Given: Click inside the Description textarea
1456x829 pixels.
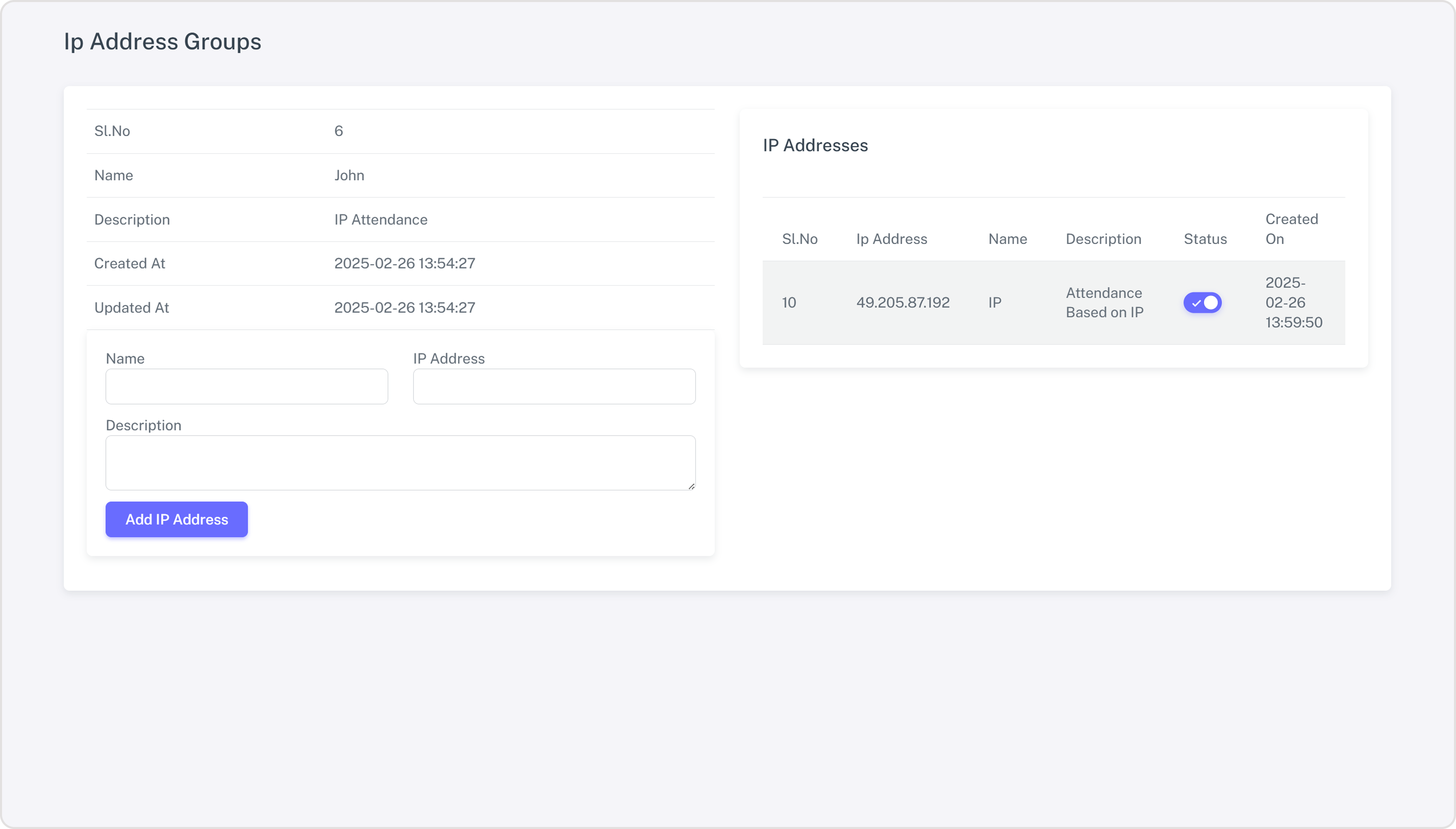Looking at the screenshot, I should 400,463.
